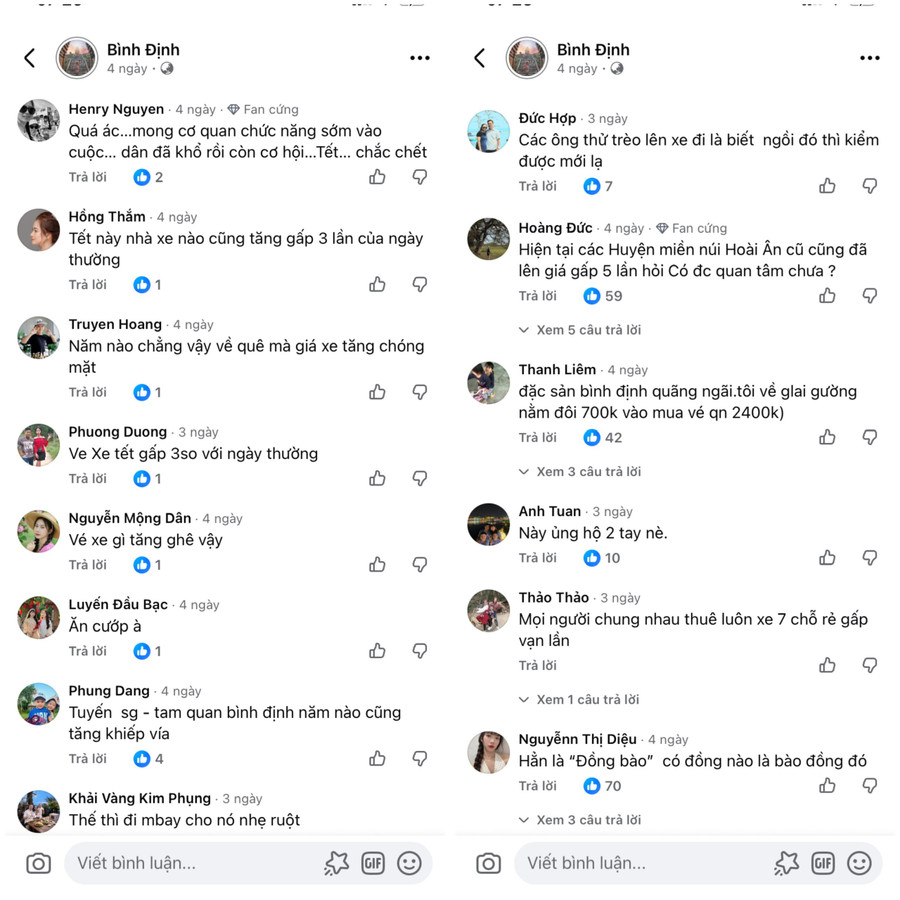Open Nguyễnn Thị Diệu's profile name

[x=577, y=739]
